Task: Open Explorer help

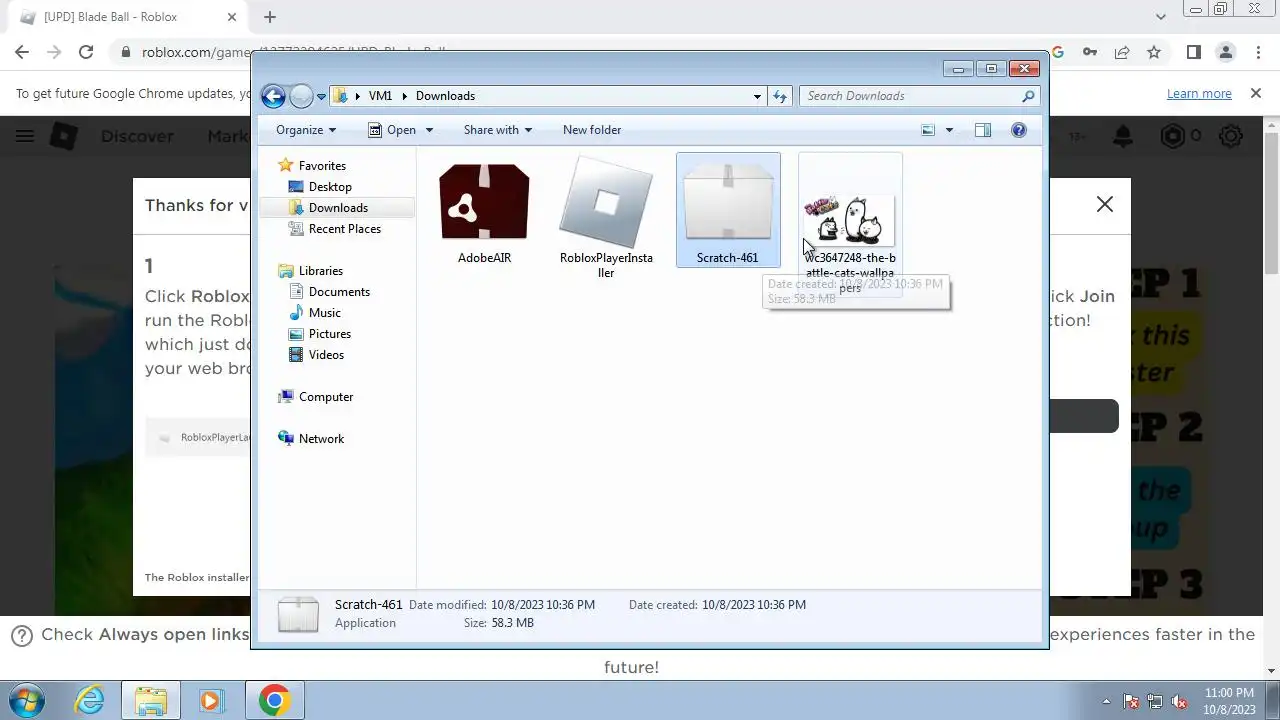Action: tap(1018, 130)
